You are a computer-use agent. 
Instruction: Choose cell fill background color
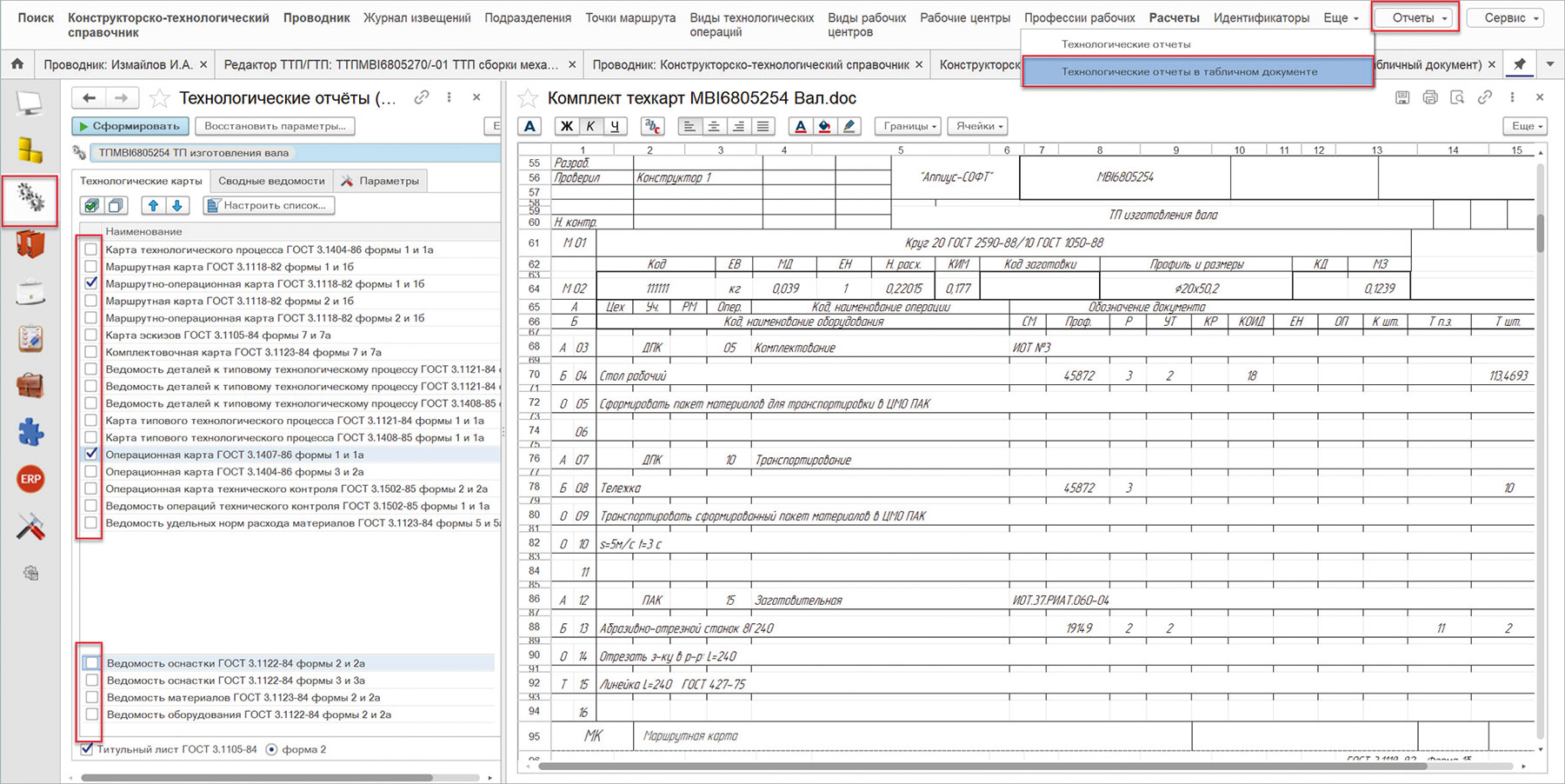click(825, 126)
